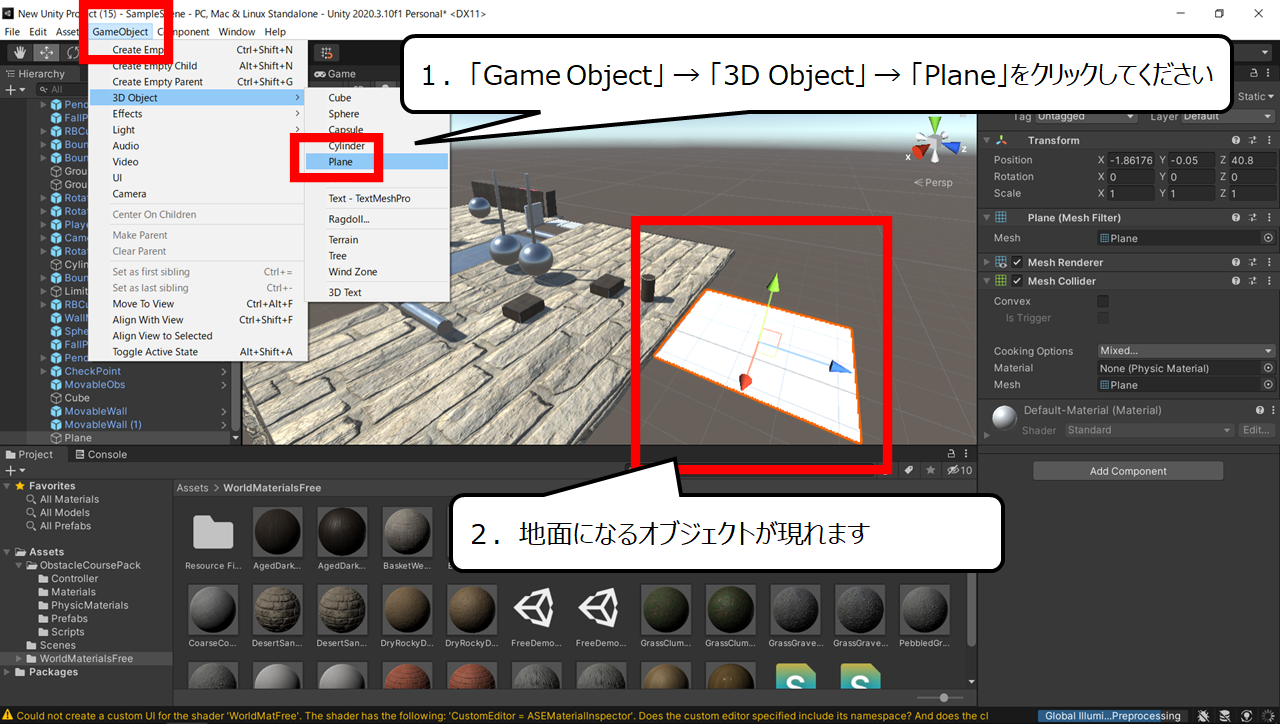Viewport: 1280px width, 724px height.
Task: Open Mesh Filter mesh object picker
Action: [1268, 238]
